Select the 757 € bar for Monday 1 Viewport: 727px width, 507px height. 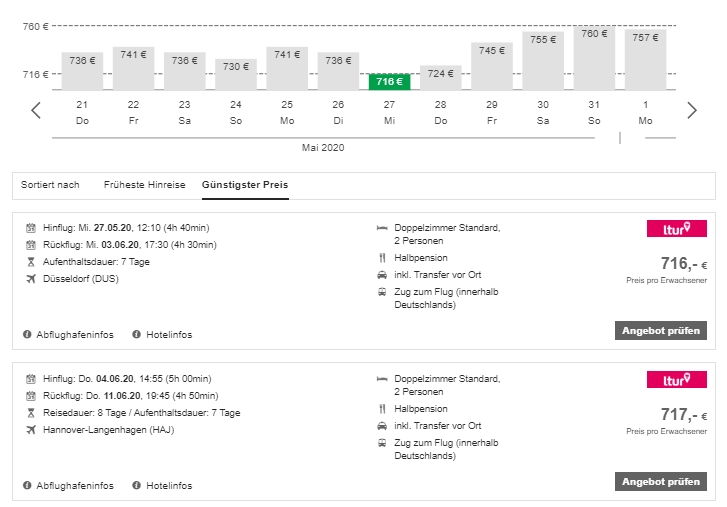click(645, 60)
